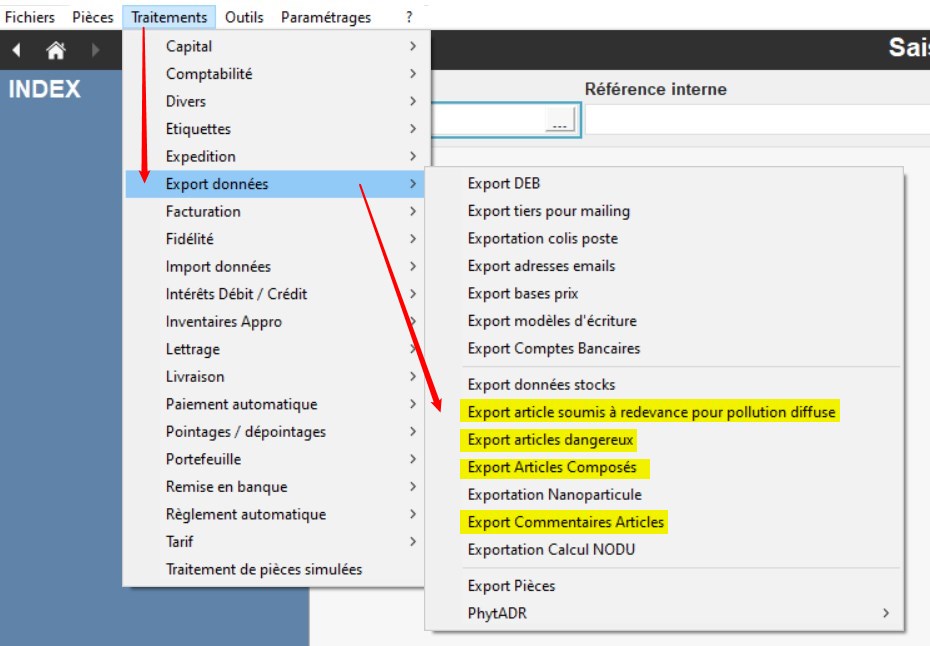Expand the PhytADR submenu arrow

click(886, 613)
